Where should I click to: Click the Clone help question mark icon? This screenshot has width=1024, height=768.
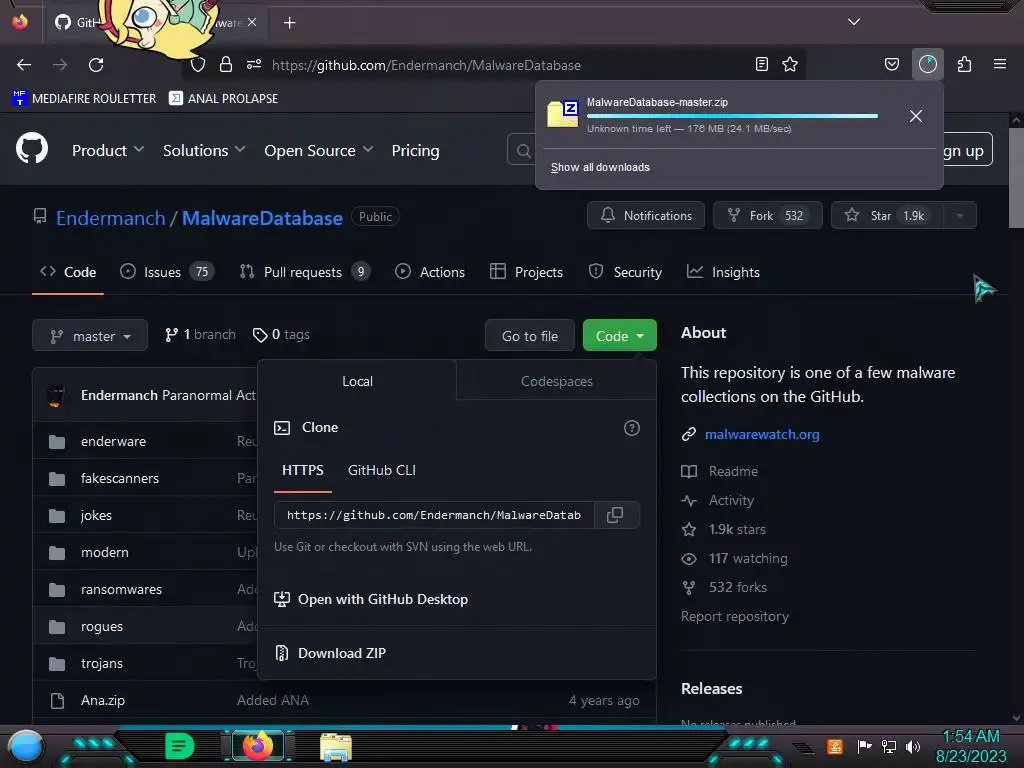pos(632,428)
